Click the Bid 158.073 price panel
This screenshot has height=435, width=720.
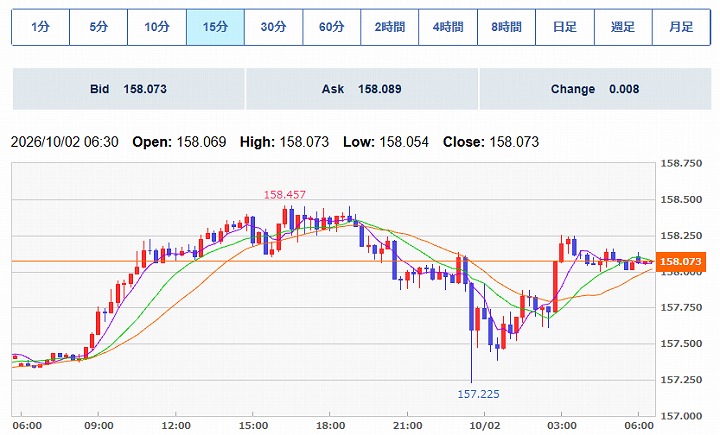[129, 89]
